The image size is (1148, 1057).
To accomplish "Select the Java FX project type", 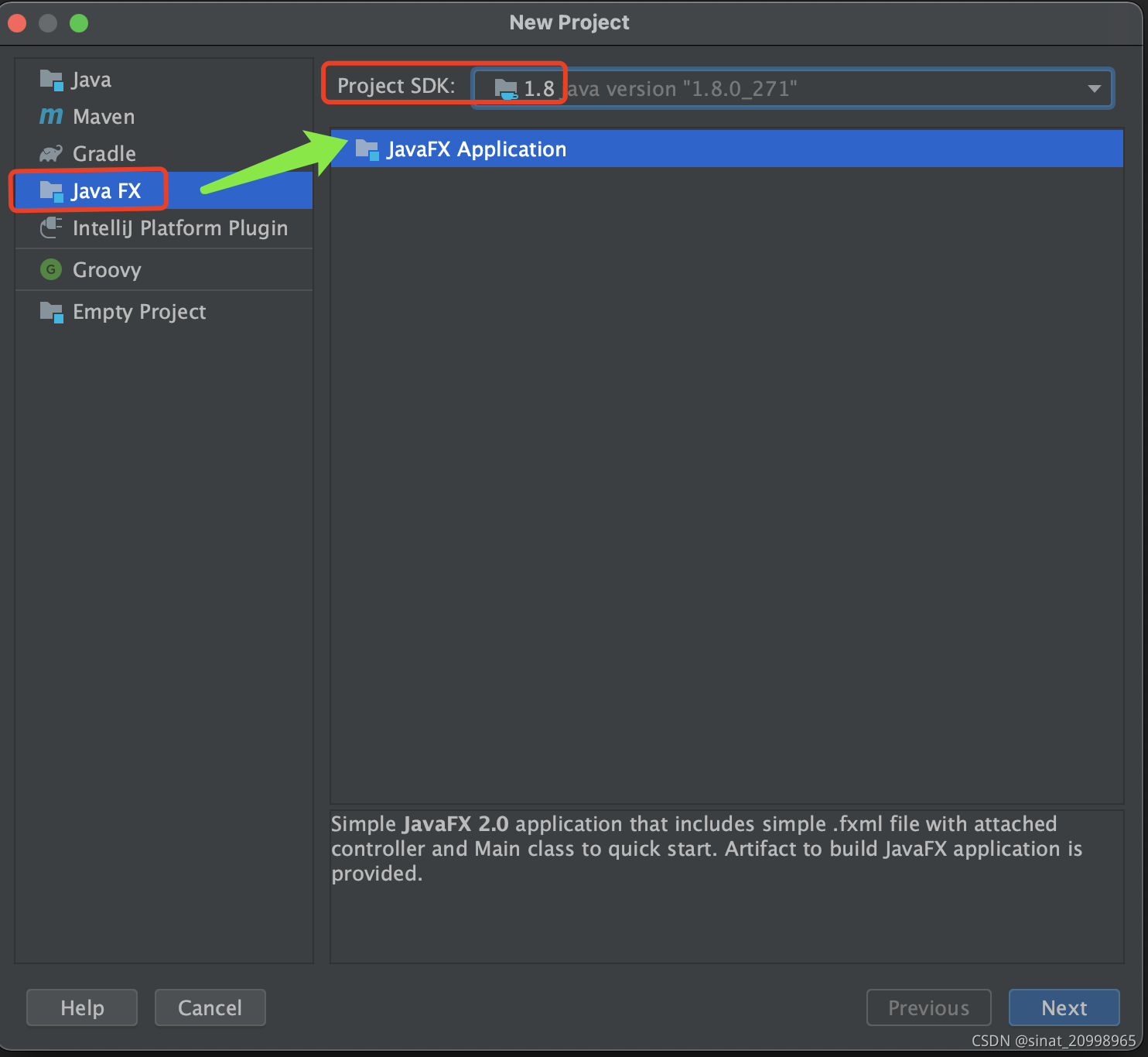I will coord(164,190).
